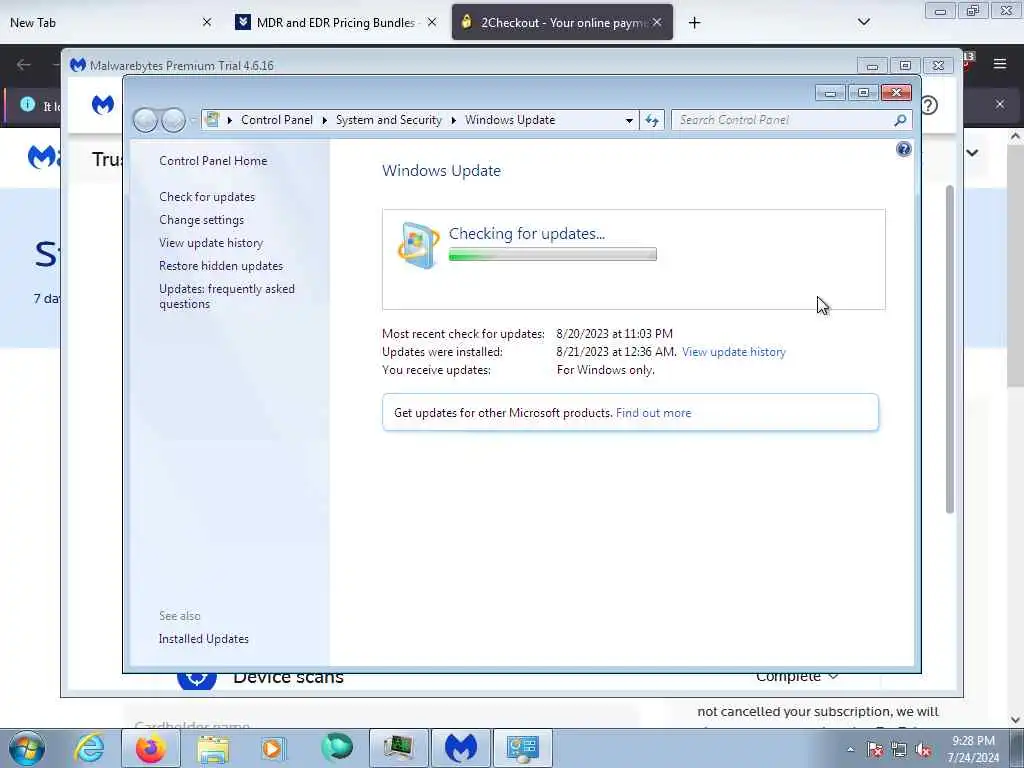Image resolution: width=1024 pixels, height=768 pixels.
Task: Open recent pages dropdown beside nav arrows
Action: 193,120
